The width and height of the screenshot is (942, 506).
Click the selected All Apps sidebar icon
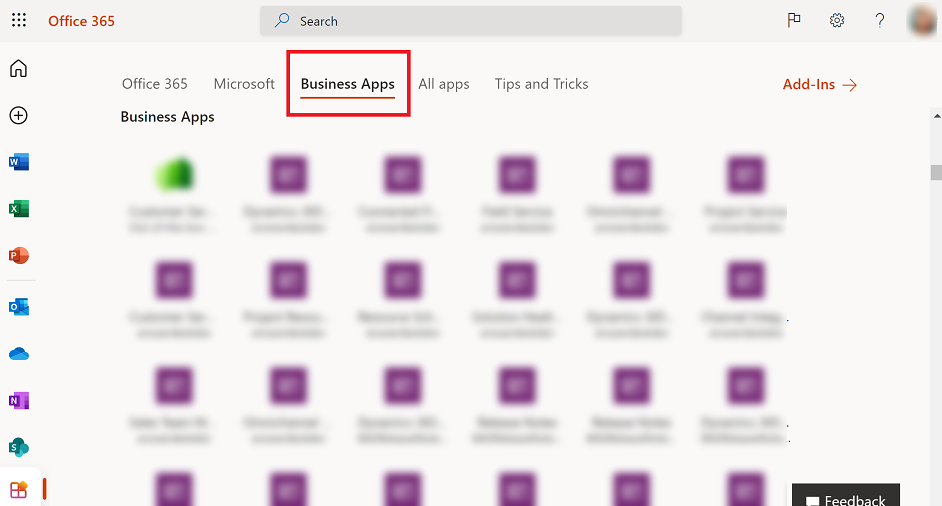[x=19, y=490]
